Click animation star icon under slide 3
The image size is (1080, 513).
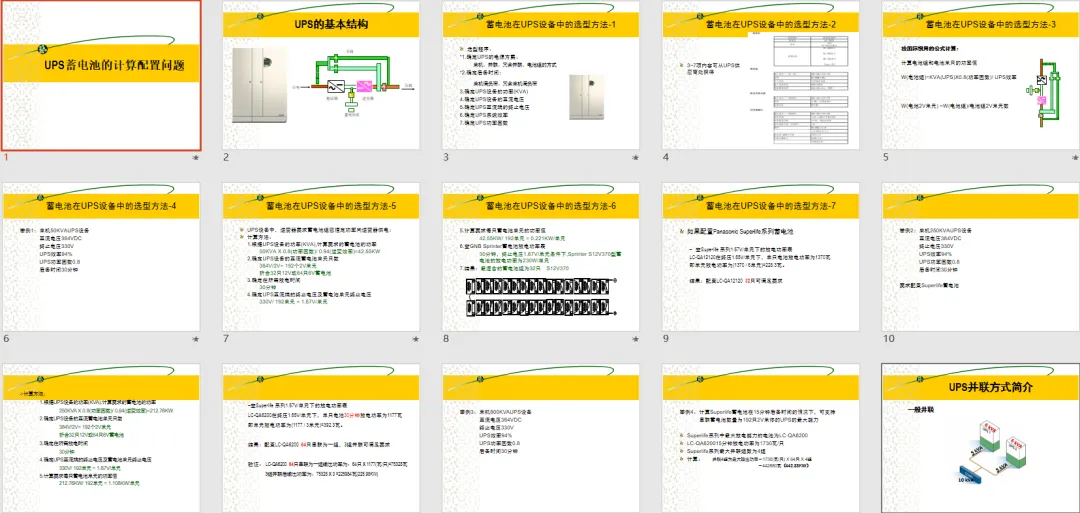(636, 158)
